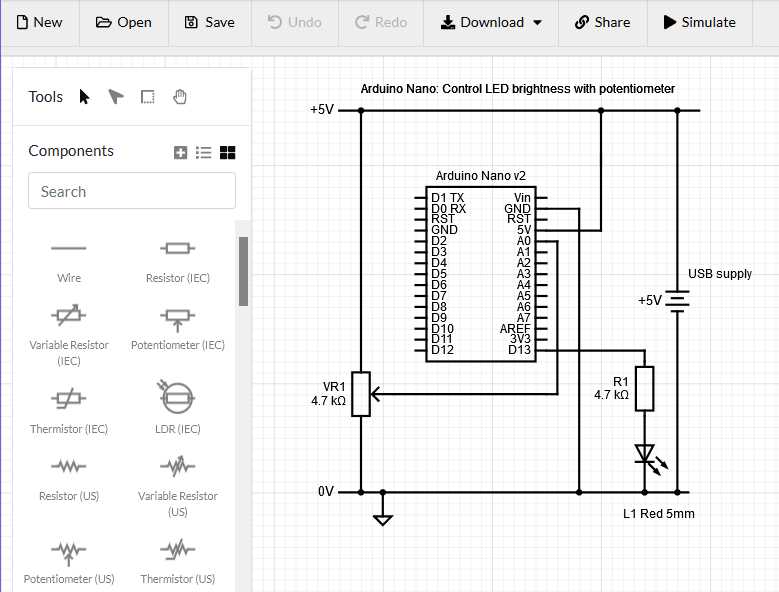Image resolution: width=779 pixels, height=592 pixels.
Task: Select the VR1 potentiometer symbol
Action: pyautogui.click(x=361, y=394)
